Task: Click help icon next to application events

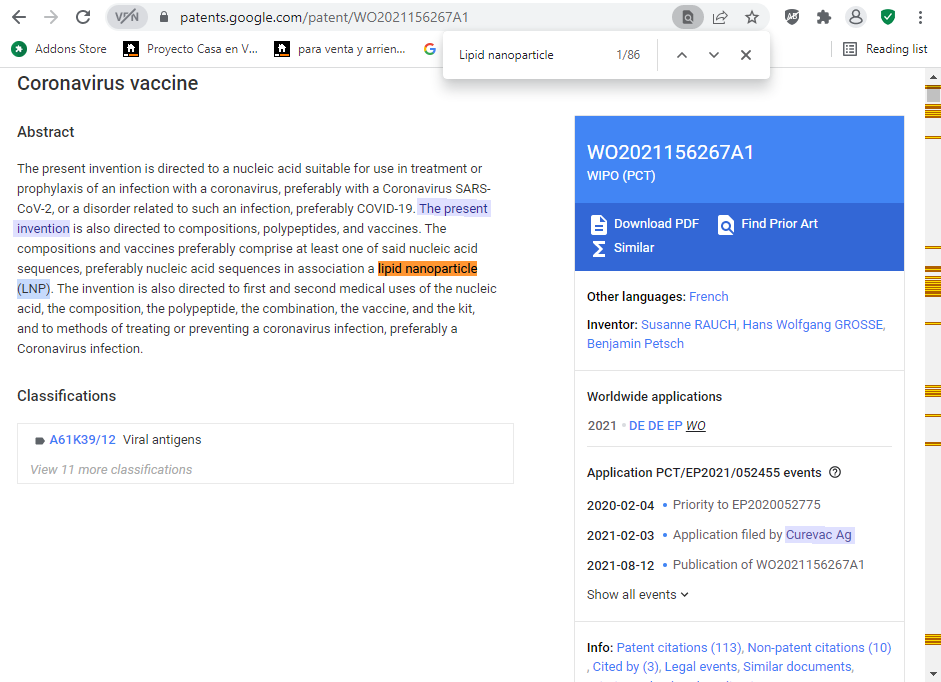Action: 835,473
